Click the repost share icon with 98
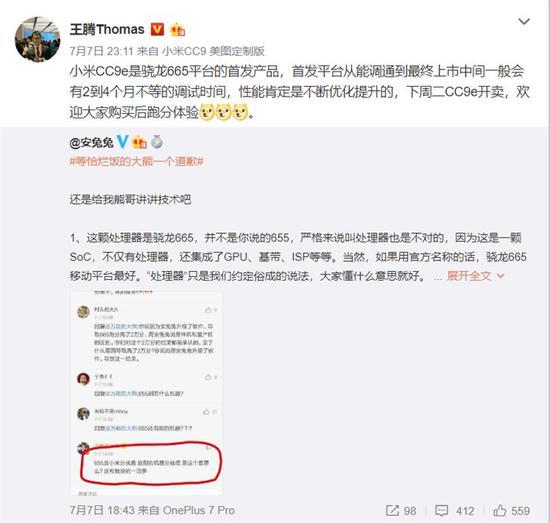 [x=401, y=511]
